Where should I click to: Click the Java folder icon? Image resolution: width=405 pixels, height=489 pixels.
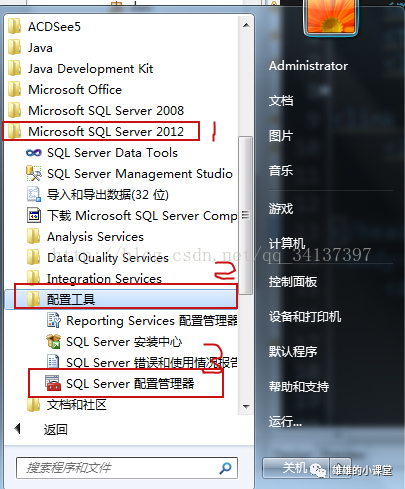point(14,47)
